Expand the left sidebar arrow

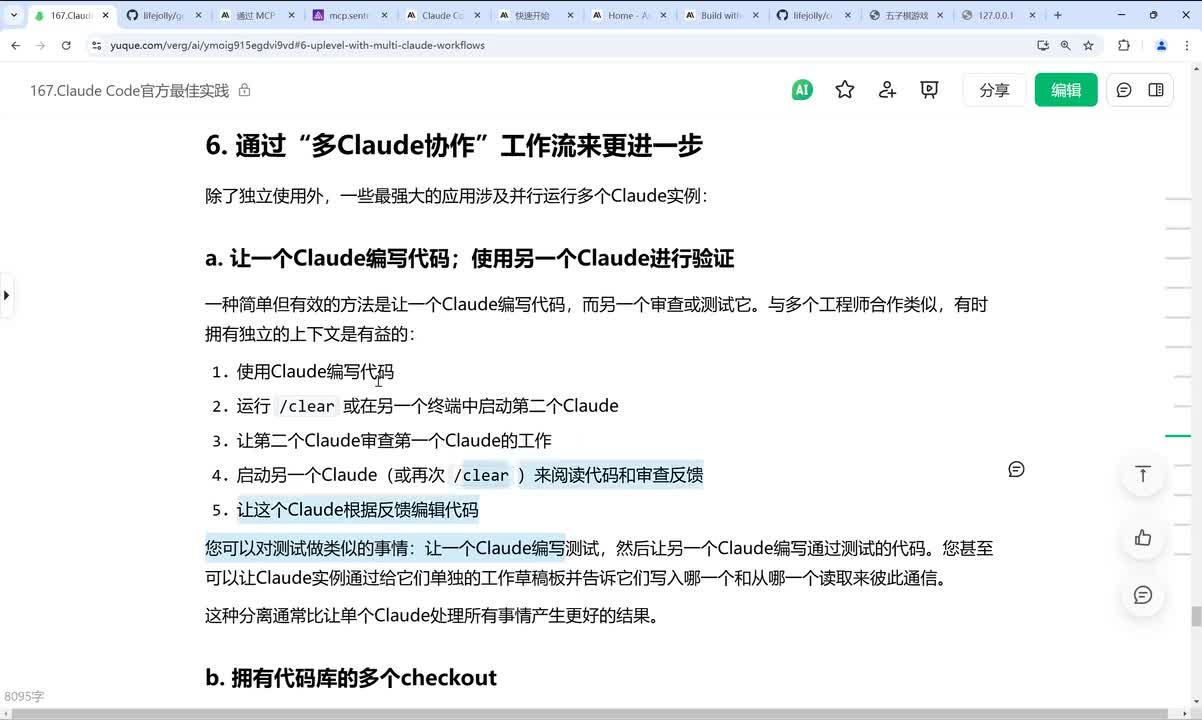[x=6, y=295]
